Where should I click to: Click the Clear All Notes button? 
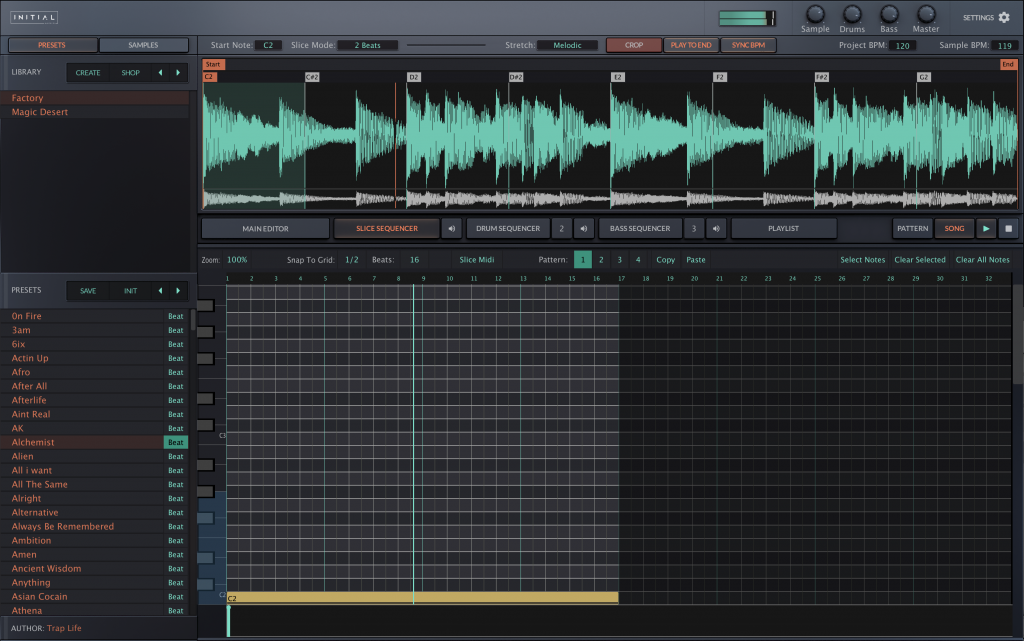click(x=982, y=259)
